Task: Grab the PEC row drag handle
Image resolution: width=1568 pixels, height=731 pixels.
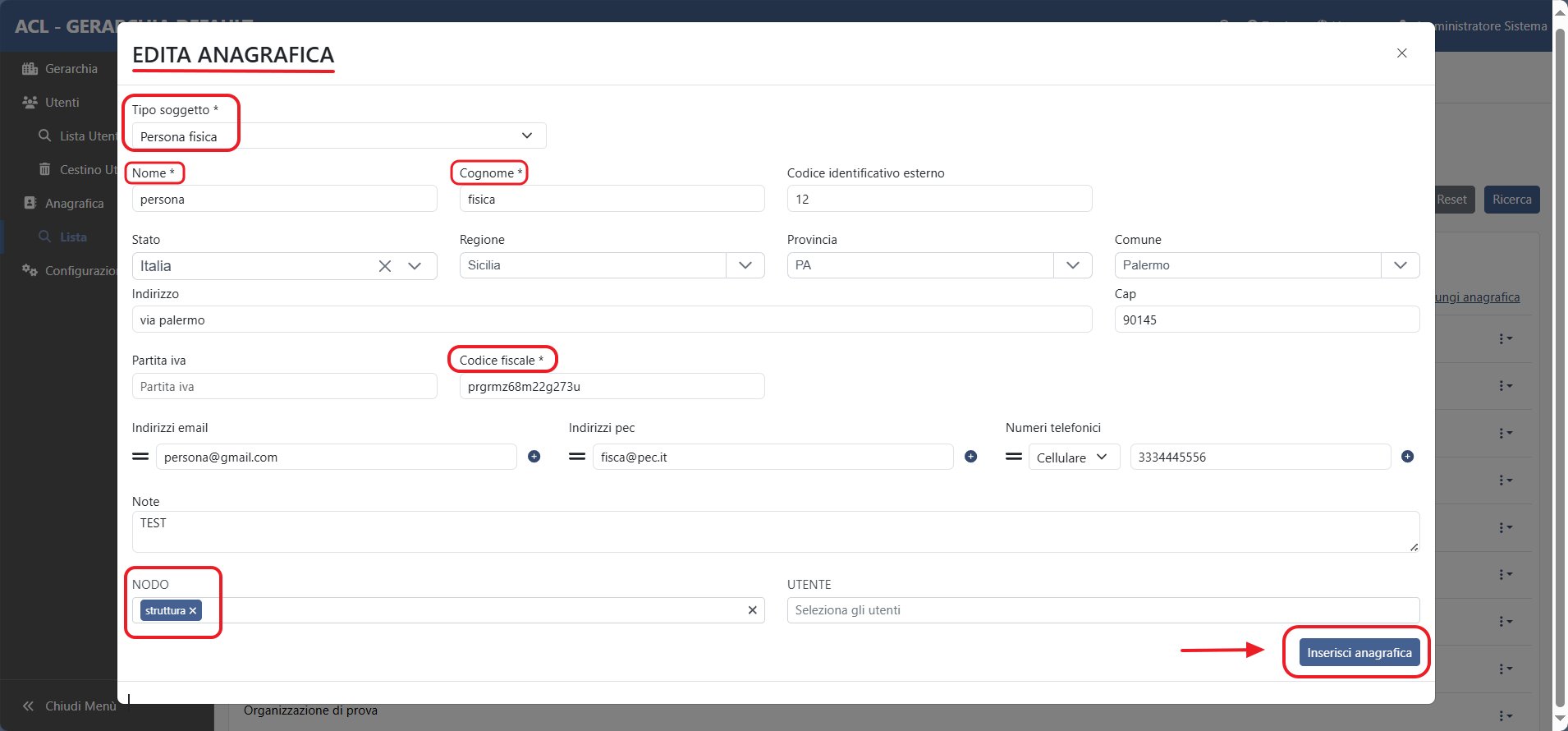Action: 577,457
